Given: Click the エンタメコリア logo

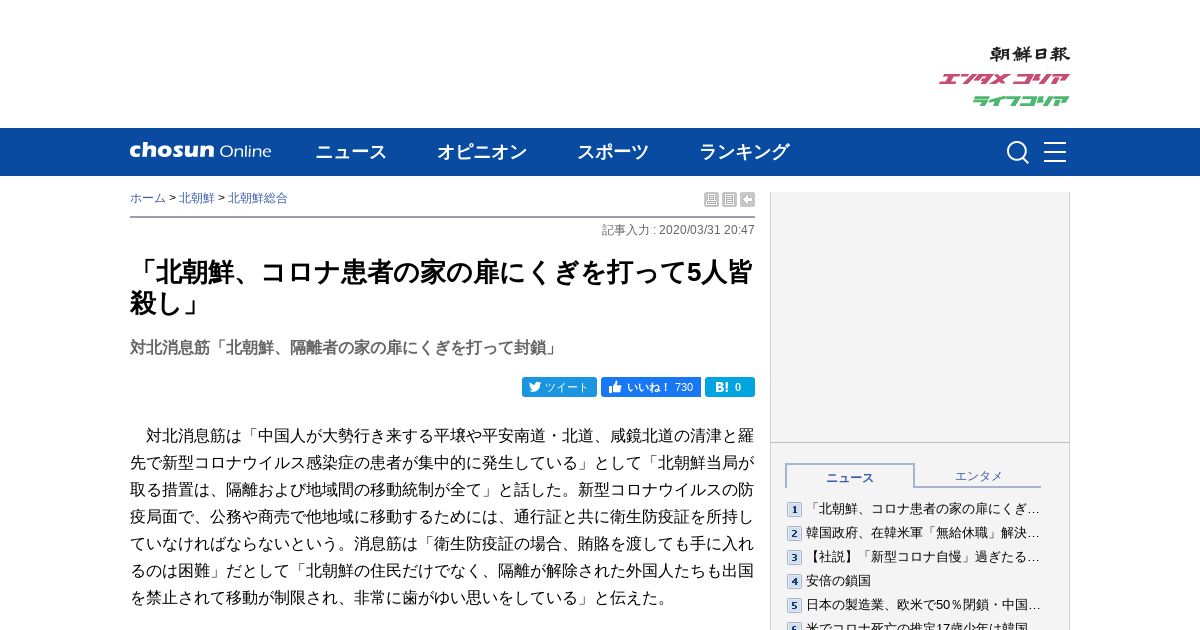Looking at the screenshot, I should click(x=1004, y=79).
